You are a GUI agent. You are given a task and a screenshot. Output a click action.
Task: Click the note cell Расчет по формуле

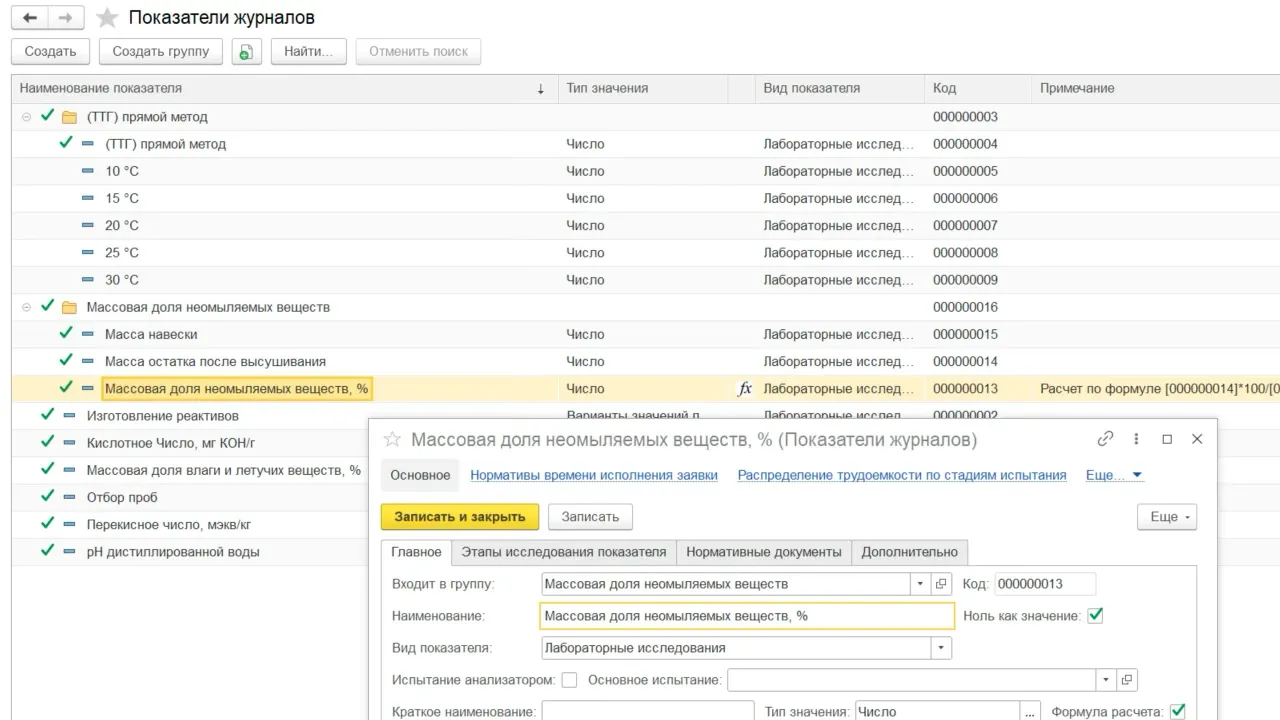click(x=1158, y=389)
